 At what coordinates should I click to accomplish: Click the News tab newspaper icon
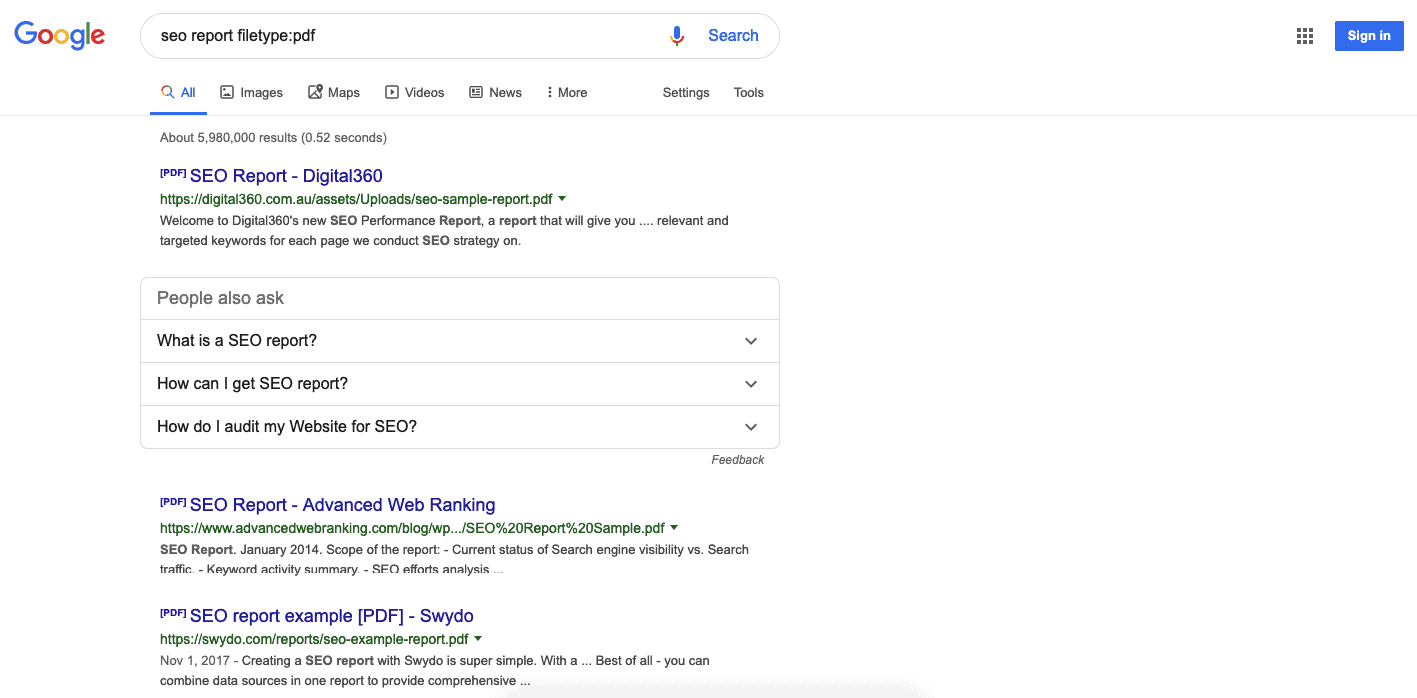click(x=474, y=91)
